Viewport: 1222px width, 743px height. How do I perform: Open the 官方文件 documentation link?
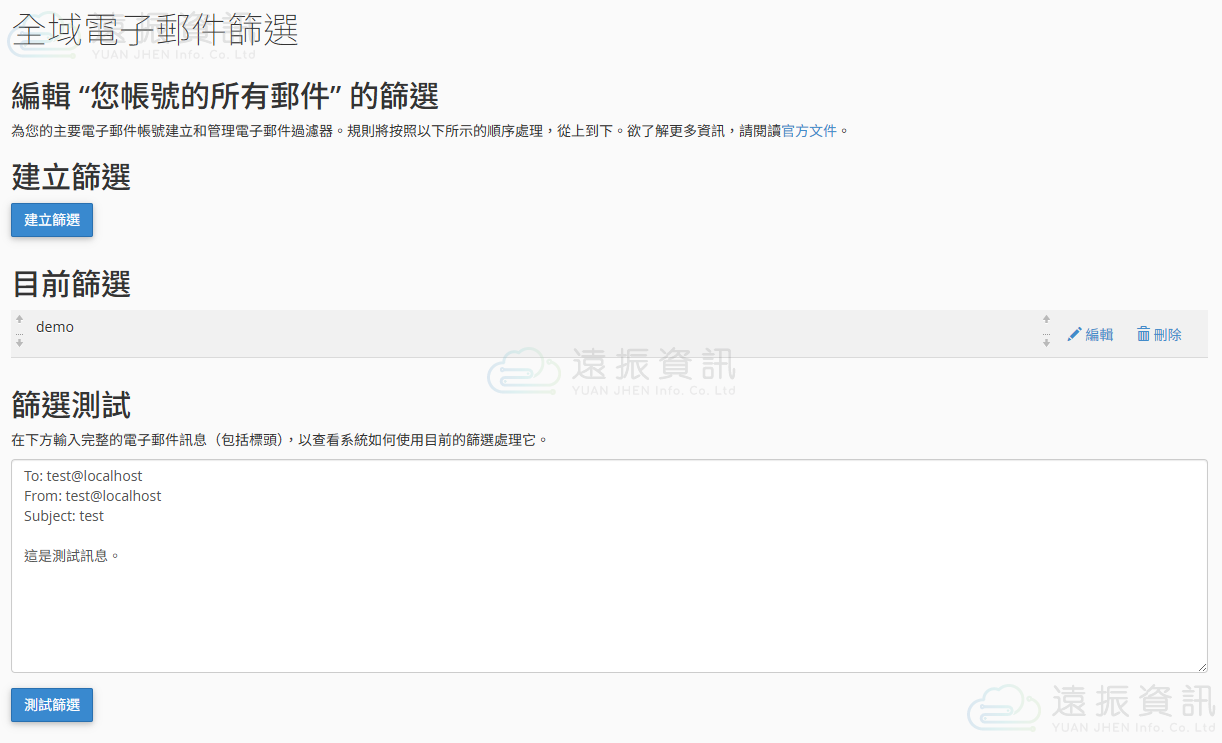pyautogui.click(x=809, y=131)
